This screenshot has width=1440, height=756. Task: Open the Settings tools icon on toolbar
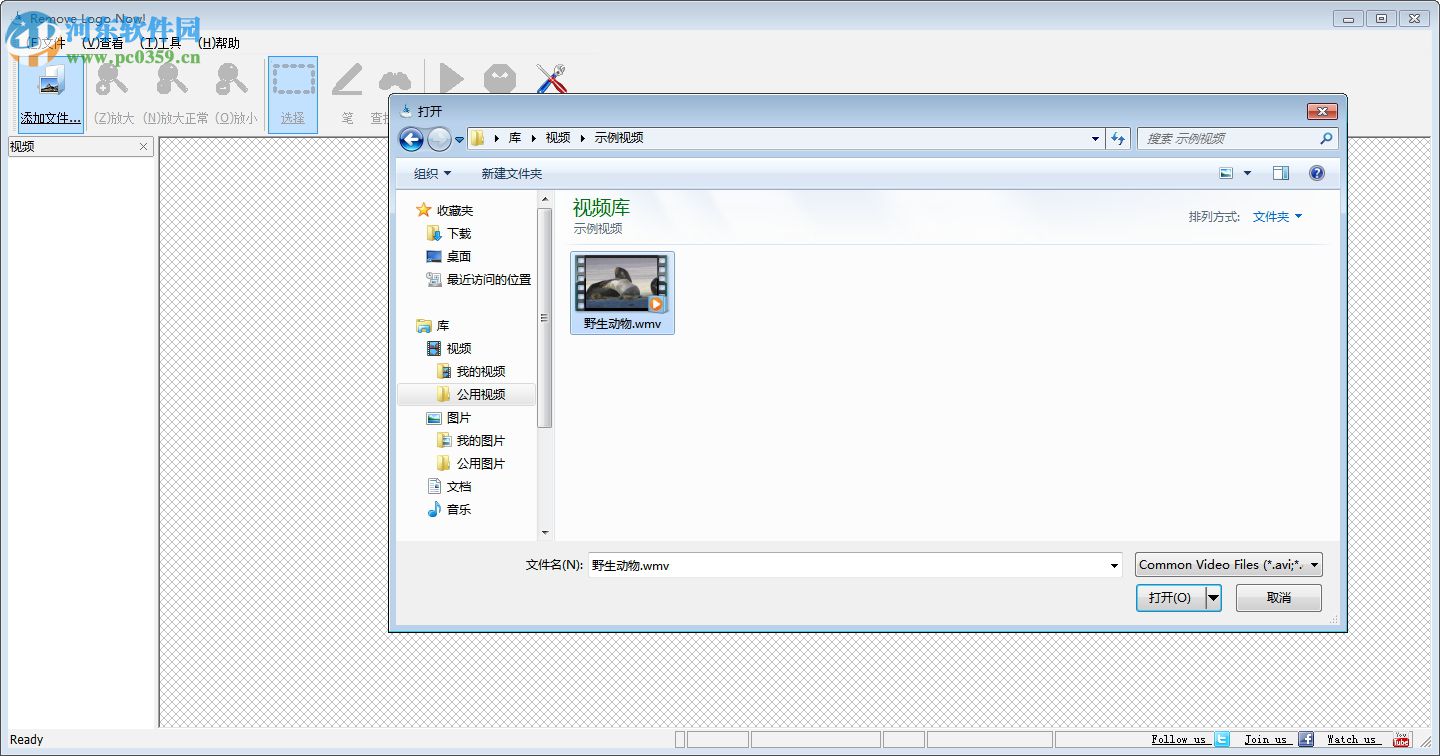coord(551,78)
